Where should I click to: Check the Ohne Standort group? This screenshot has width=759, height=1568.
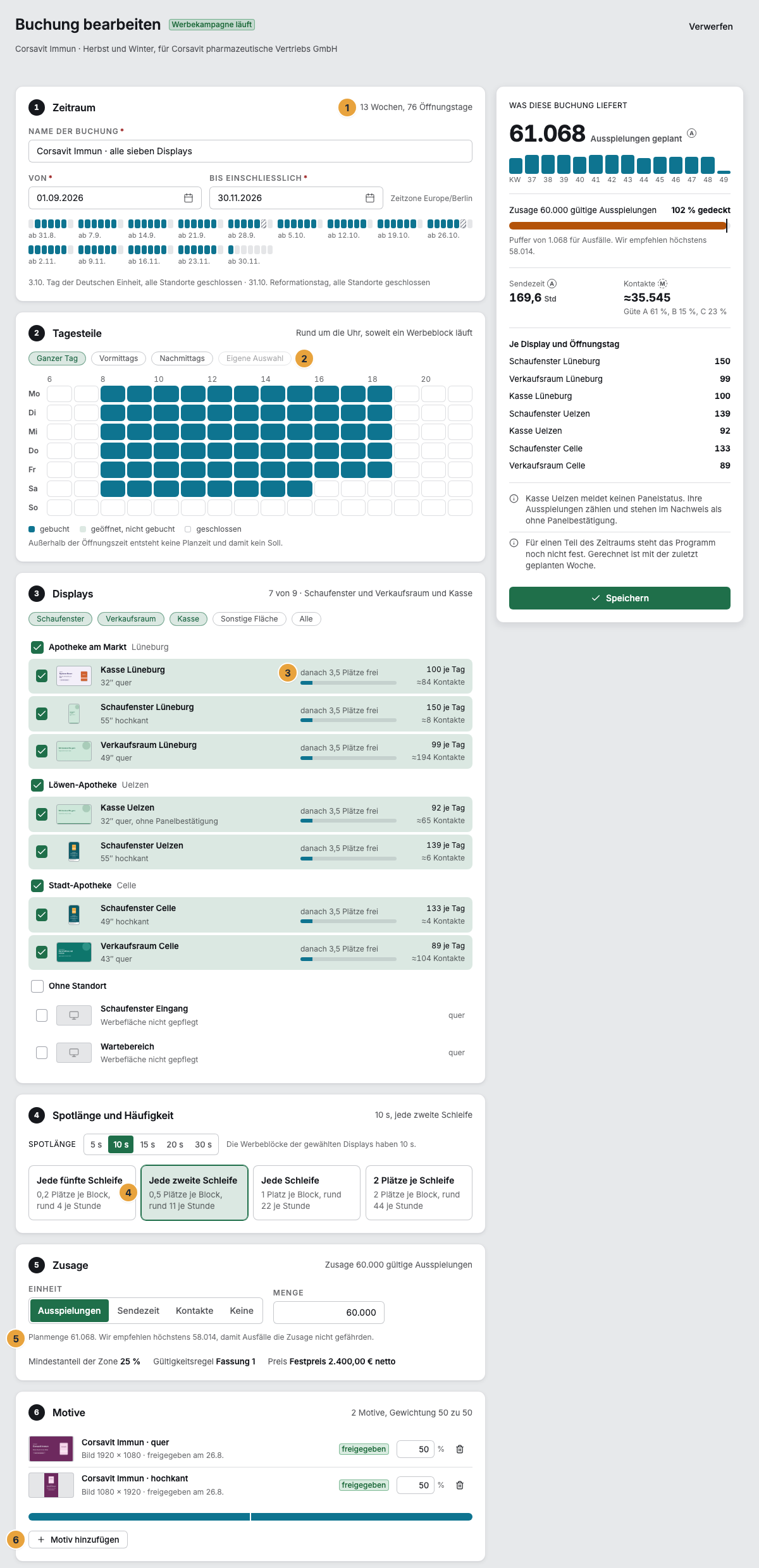click(x=37, y=986)
